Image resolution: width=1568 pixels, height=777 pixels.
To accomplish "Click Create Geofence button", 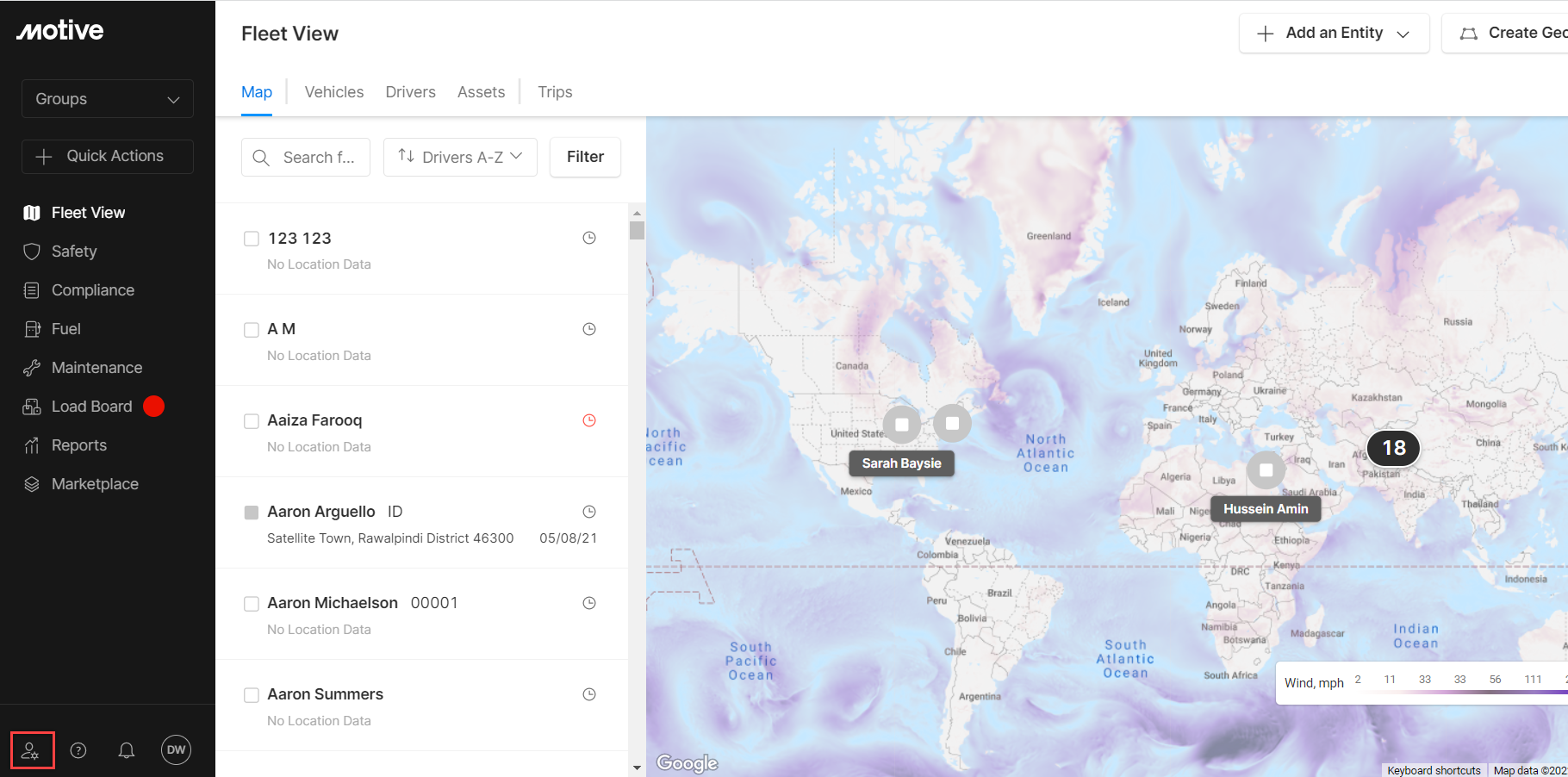I will tap(1505, 33).
